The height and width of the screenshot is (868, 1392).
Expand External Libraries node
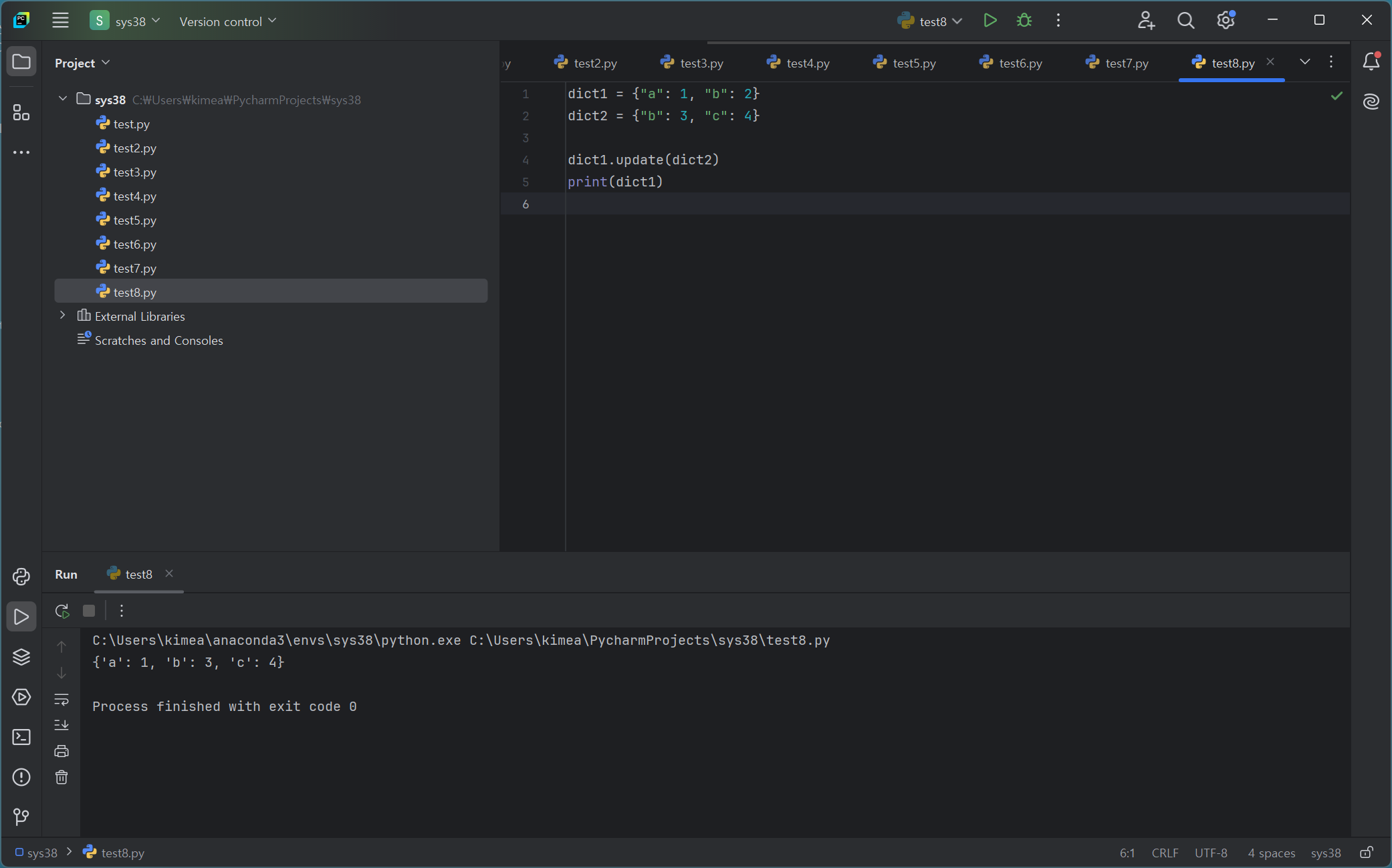pos(63,315)
